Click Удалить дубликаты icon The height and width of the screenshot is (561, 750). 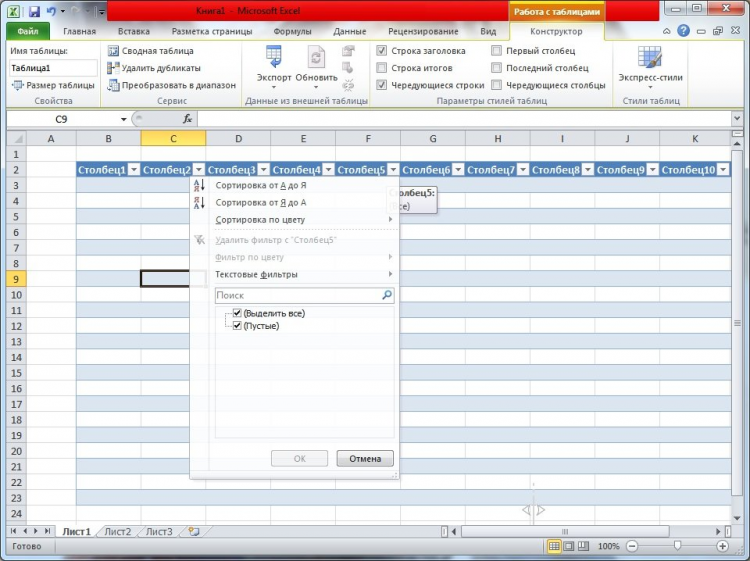pyautogui.click(x=113, y=68)
